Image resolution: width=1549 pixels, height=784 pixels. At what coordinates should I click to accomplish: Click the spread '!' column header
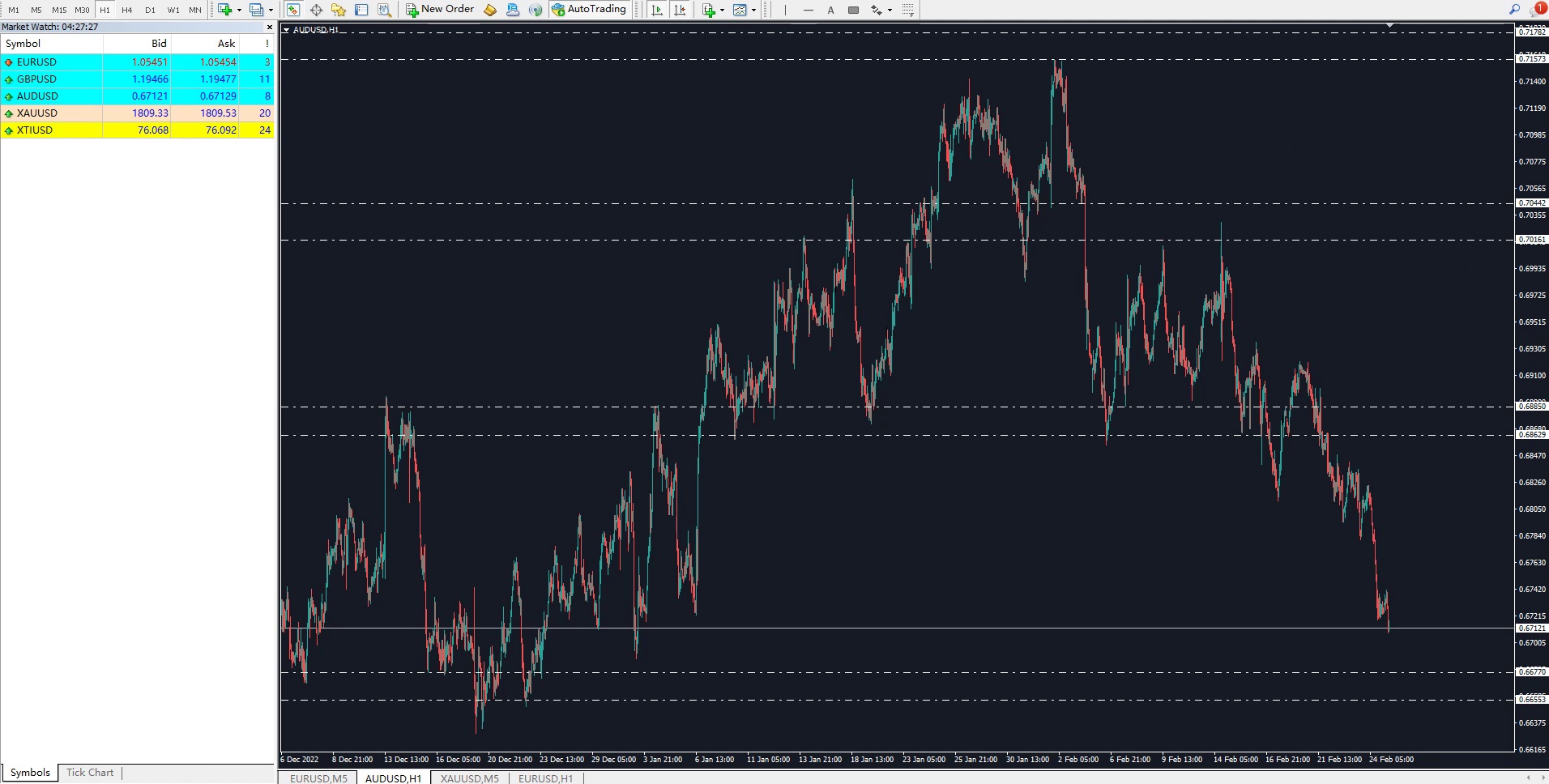(x=258, y=44)
